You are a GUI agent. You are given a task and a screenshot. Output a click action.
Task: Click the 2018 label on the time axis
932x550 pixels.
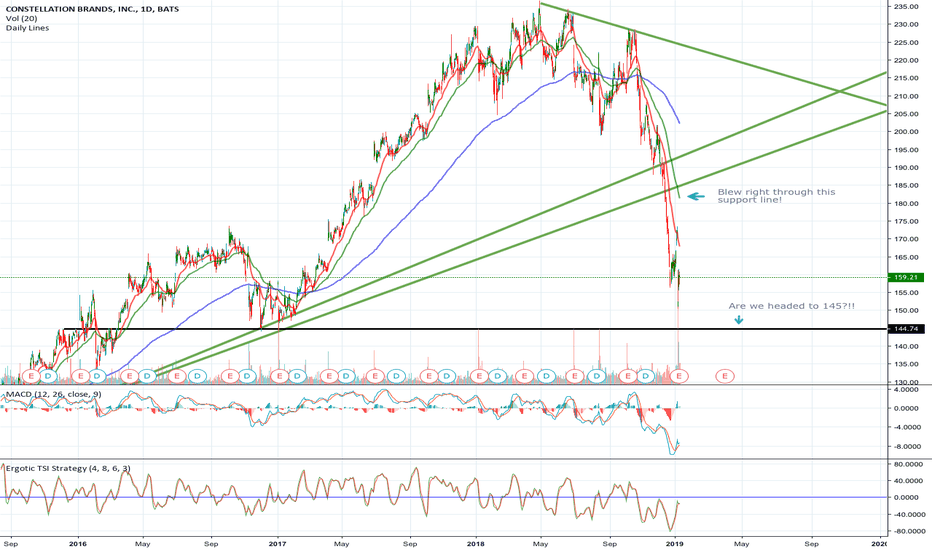pyautogui.click(x=476, y=543)
